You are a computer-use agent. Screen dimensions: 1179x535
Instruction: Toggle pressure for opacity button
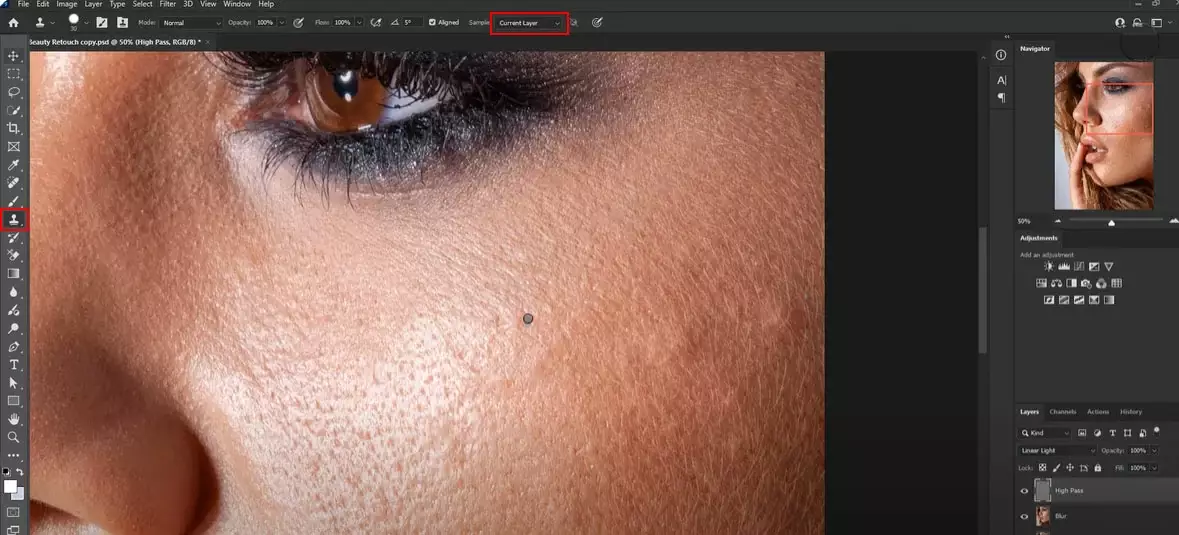299,23
